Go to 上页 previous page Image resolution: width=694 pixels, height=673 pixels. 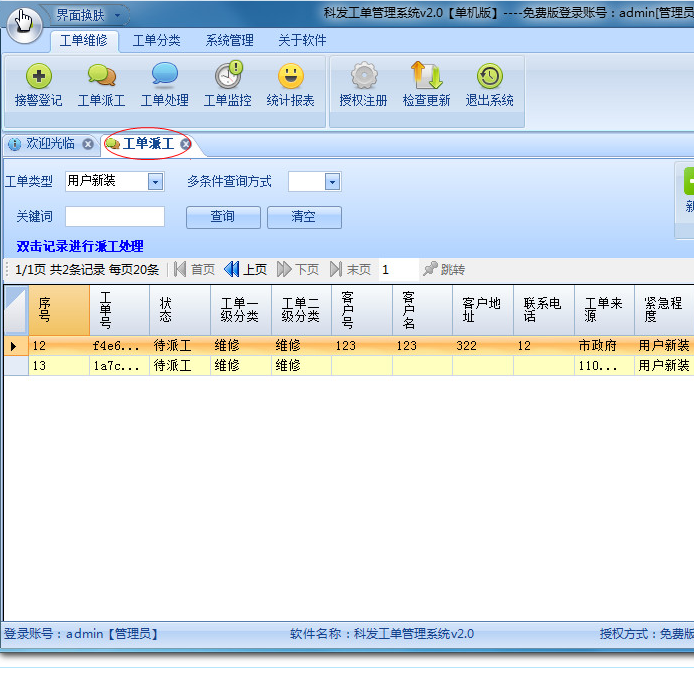pyautogui.click(x=246, y=270)
